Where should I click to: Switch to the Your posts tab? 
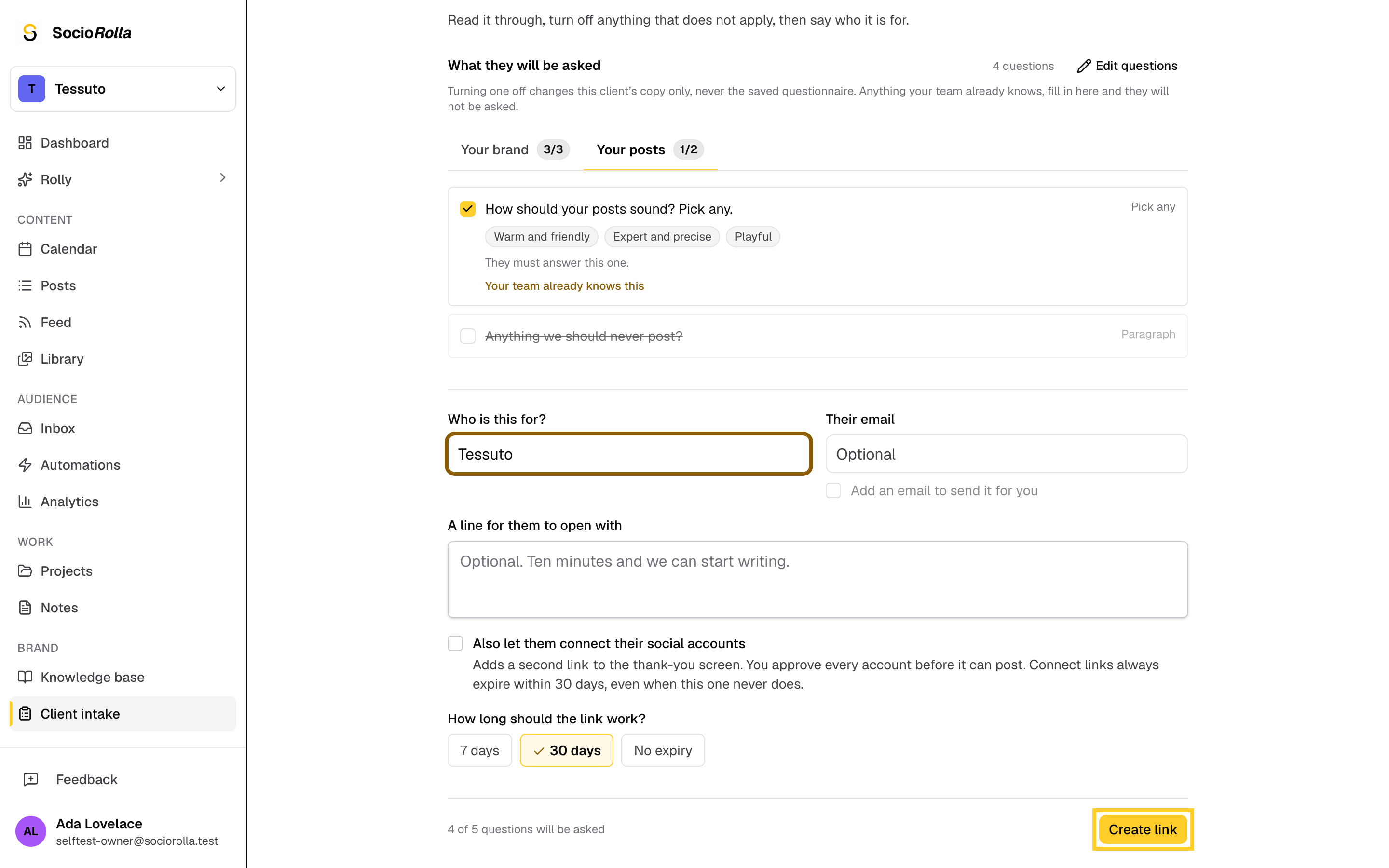point(650,150)
